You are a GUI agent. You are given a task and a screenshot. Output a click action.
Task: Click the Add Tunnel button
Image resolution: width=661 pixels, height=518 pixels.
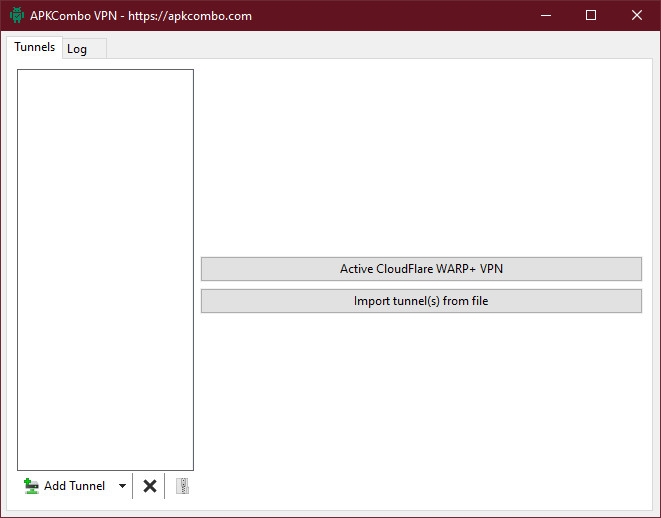[67, 486]
